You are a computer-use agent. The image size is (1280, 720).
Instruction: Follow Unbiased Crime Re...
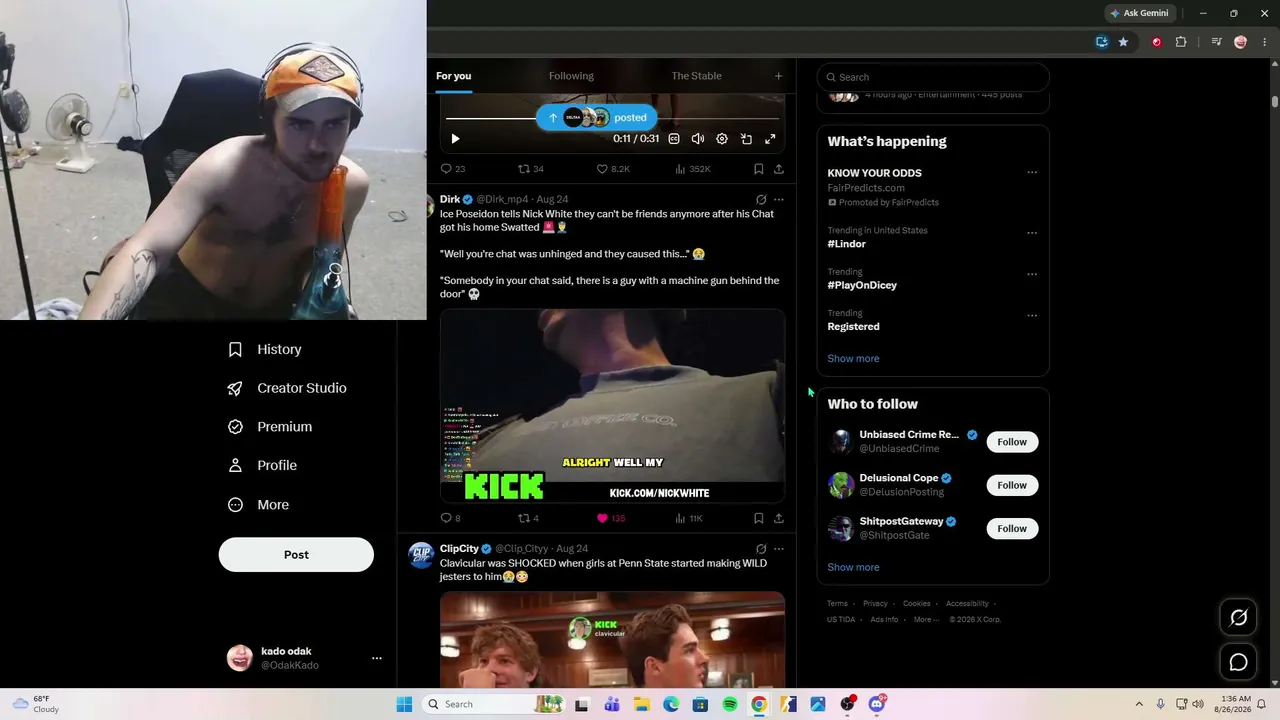coord(1012,442)
